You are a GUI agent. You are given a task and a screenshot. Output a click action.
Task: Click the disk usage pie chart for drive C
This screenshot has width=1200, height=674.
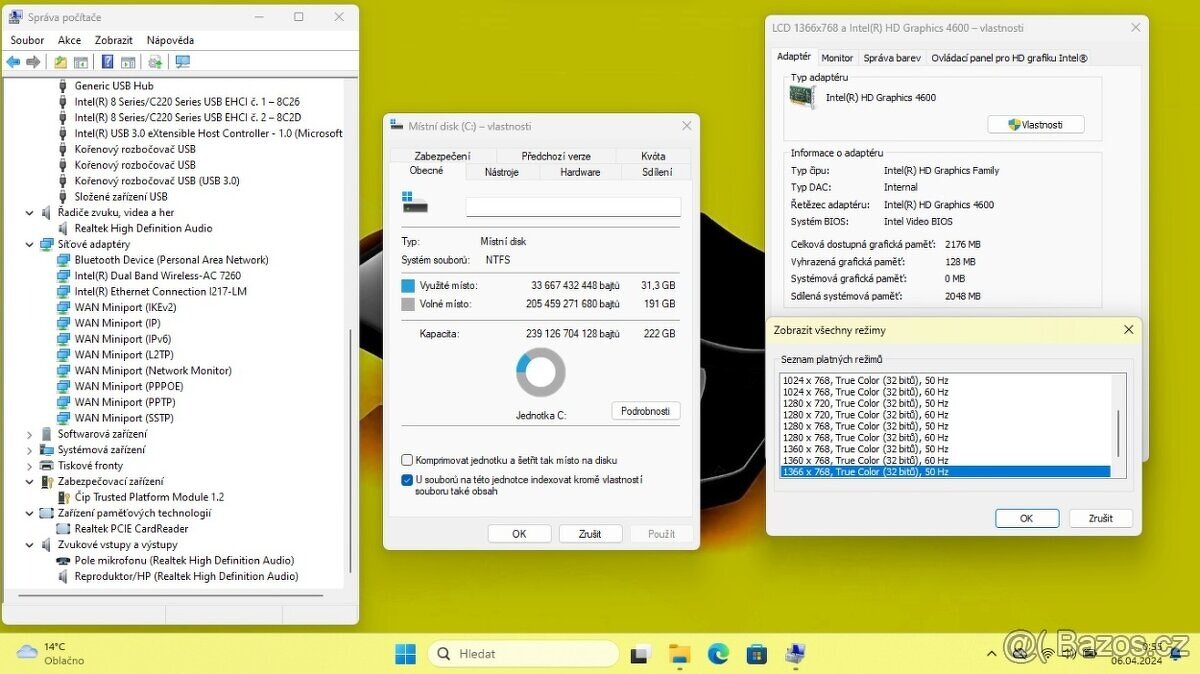[x=540, y=371]
